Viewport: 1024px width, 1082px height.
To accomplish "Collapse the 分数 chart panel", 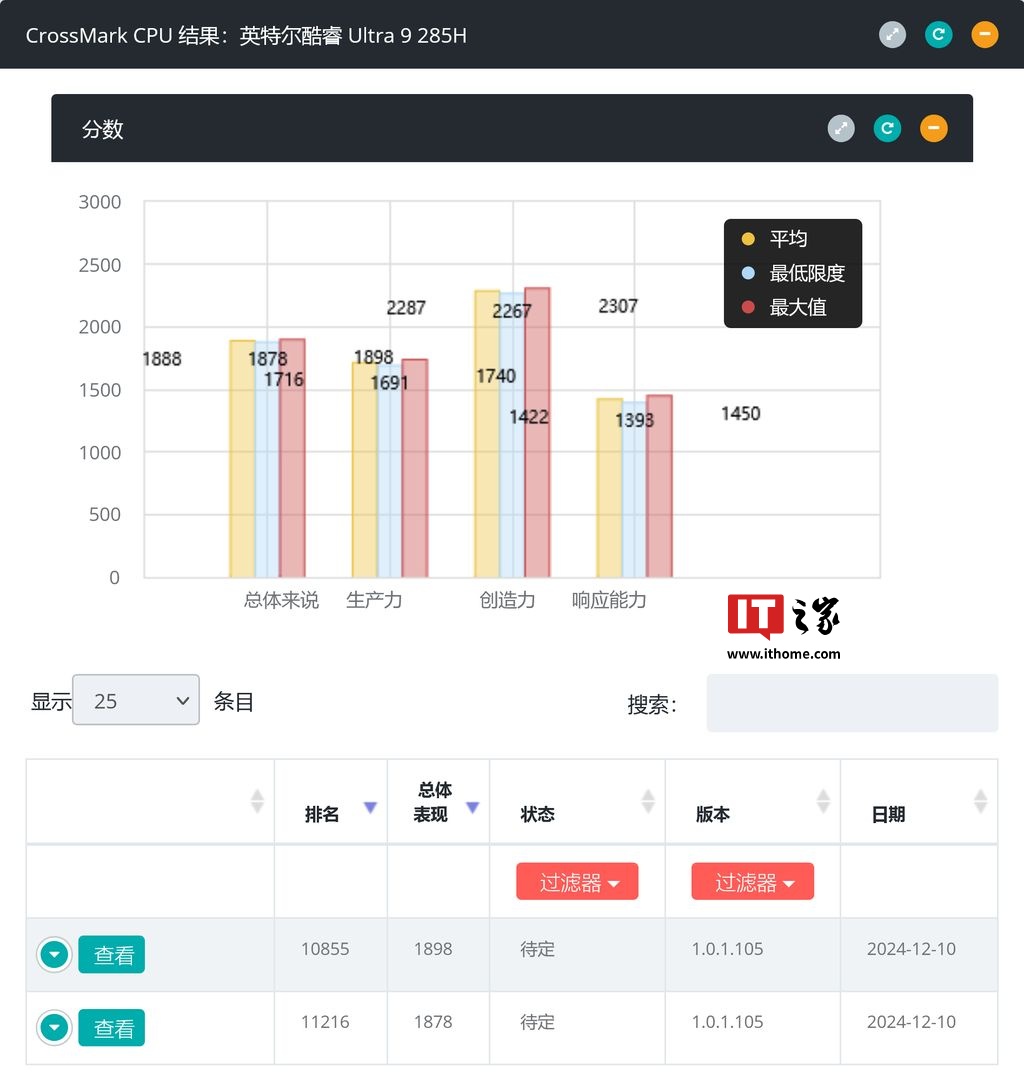I will point(933,128).
